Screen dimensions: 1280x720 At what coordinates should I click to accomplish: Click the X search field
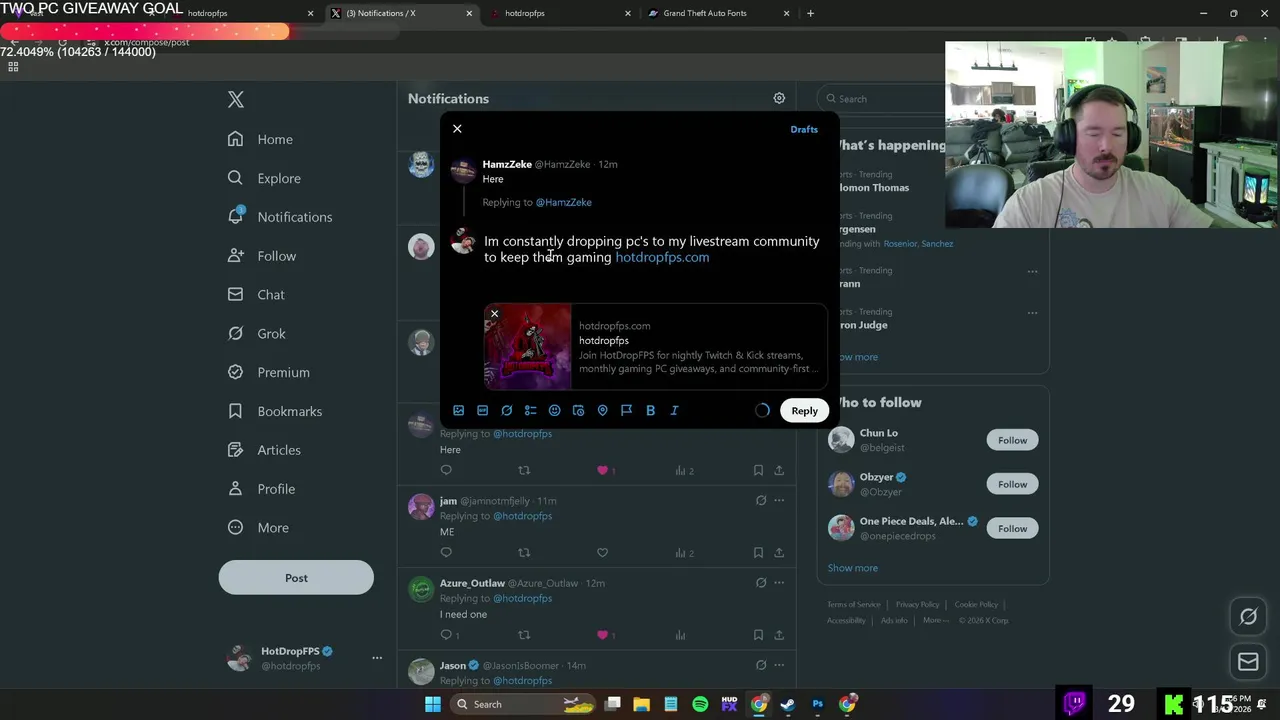click(880, 99)
